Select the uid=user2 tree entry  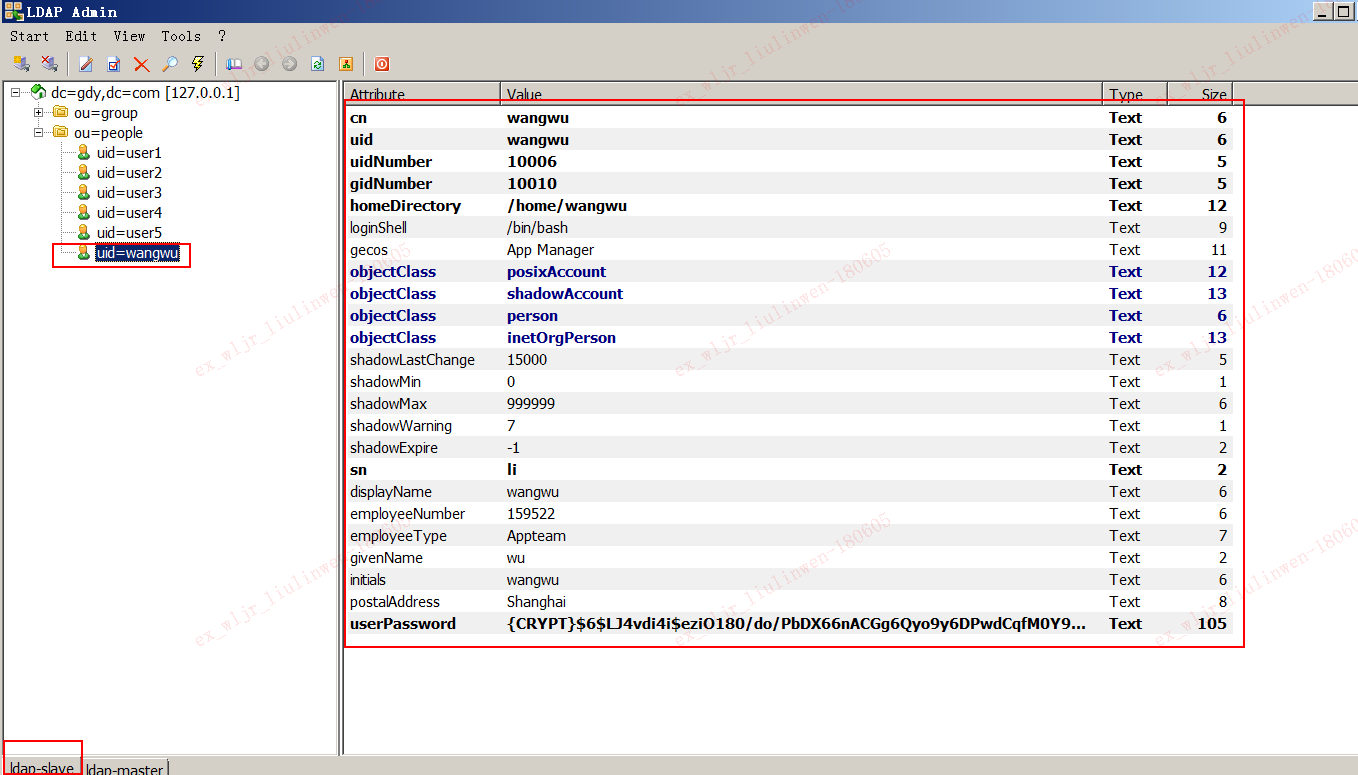[x=129, y=173]
